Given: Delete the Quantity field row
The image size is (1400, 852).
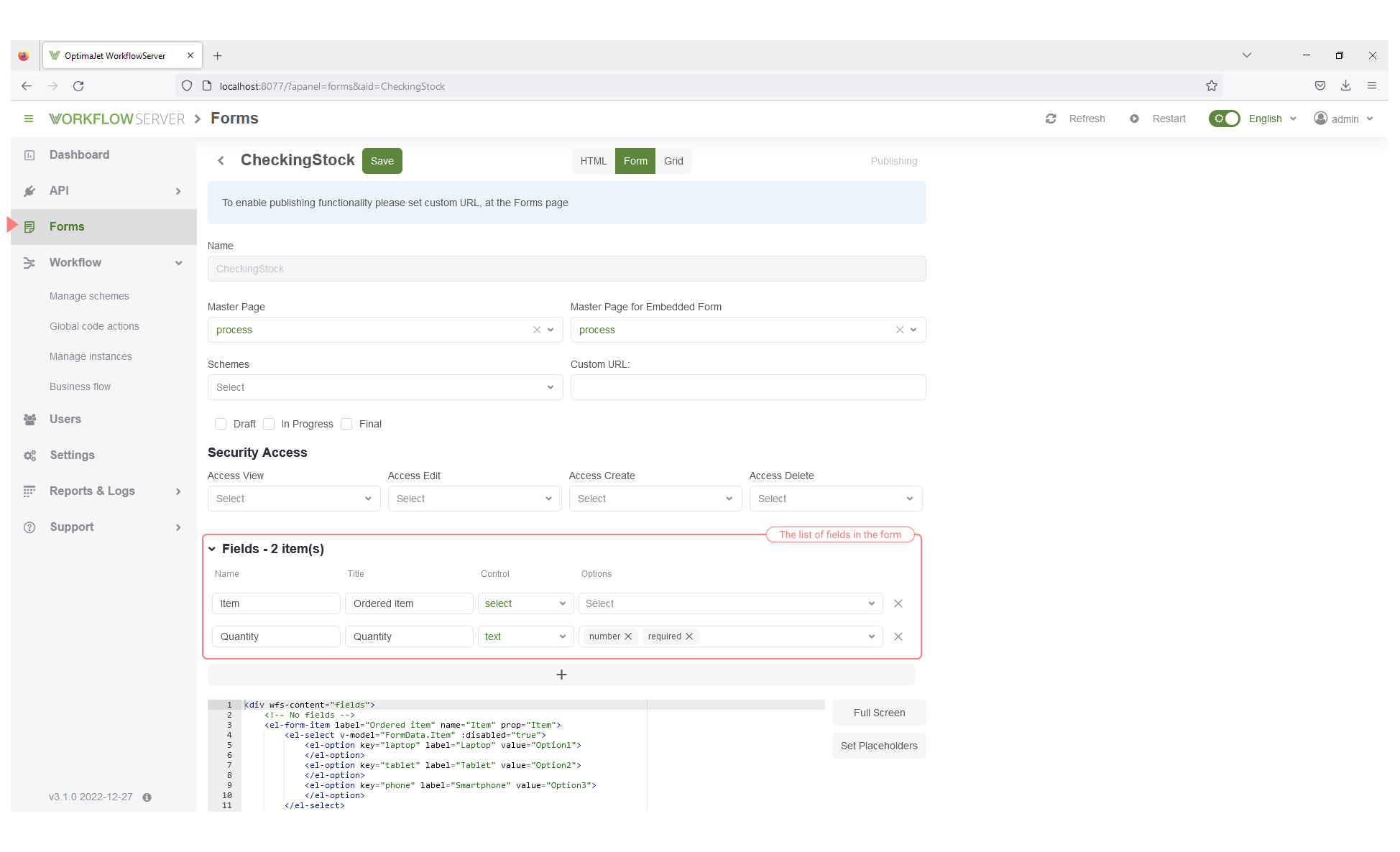Looking at the screenshot, I should pos(898,636).
